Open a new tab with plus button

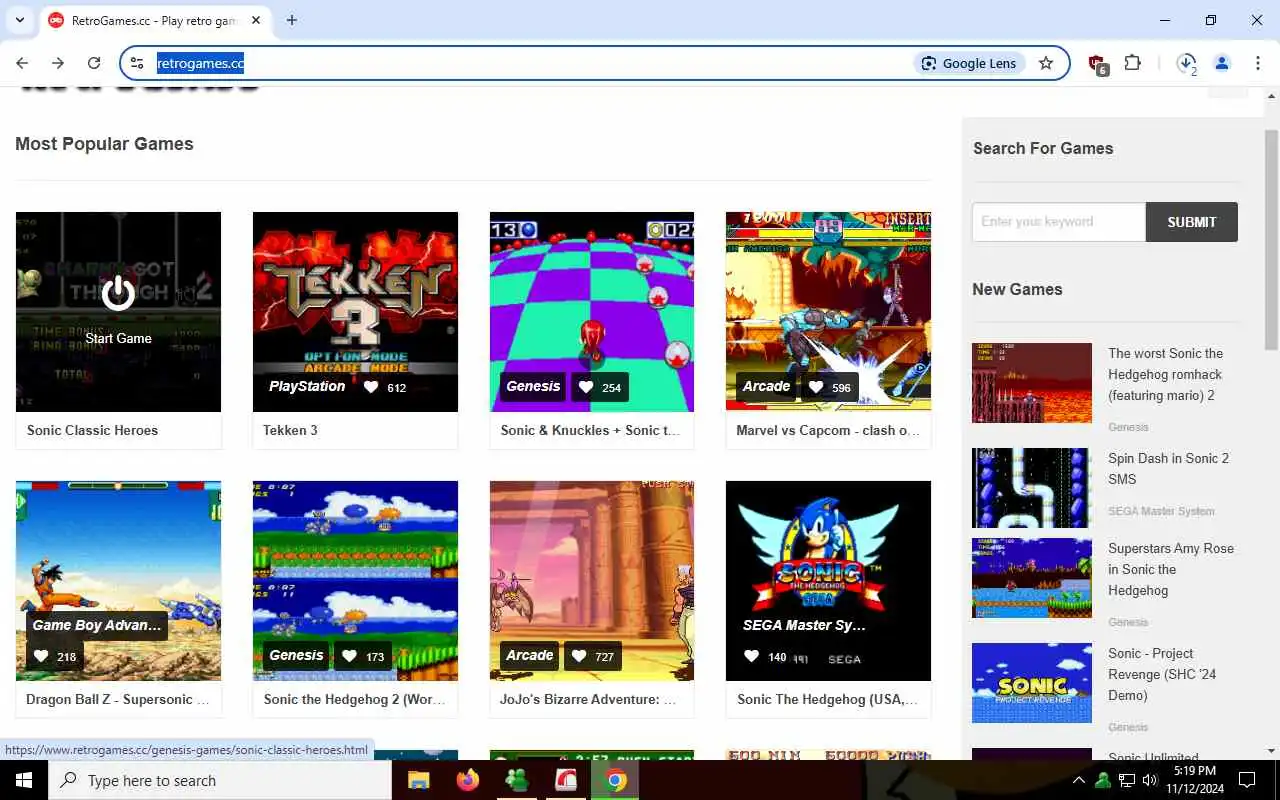tap(292, 20)
